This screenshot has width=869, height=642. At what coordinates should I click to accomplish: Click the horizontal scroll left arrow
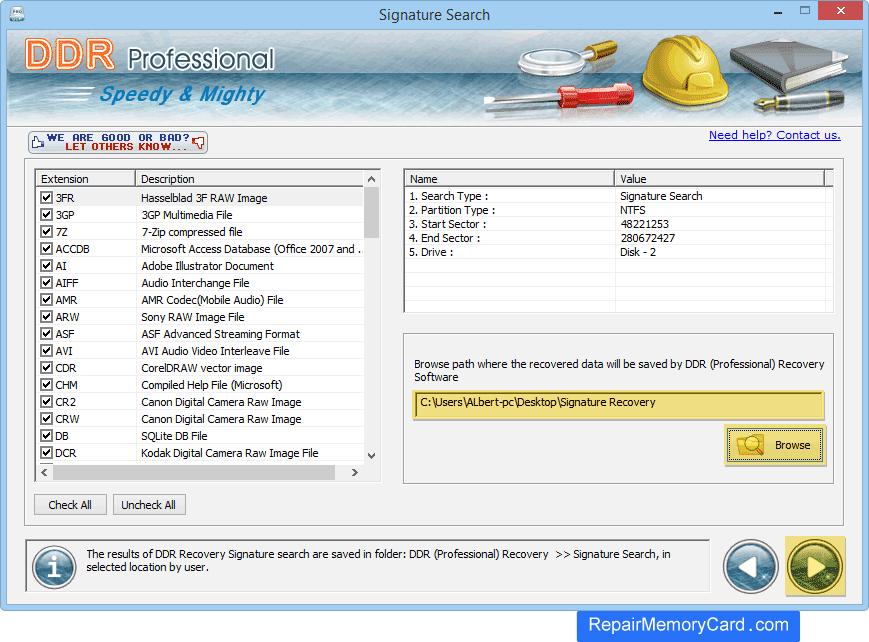44,472
